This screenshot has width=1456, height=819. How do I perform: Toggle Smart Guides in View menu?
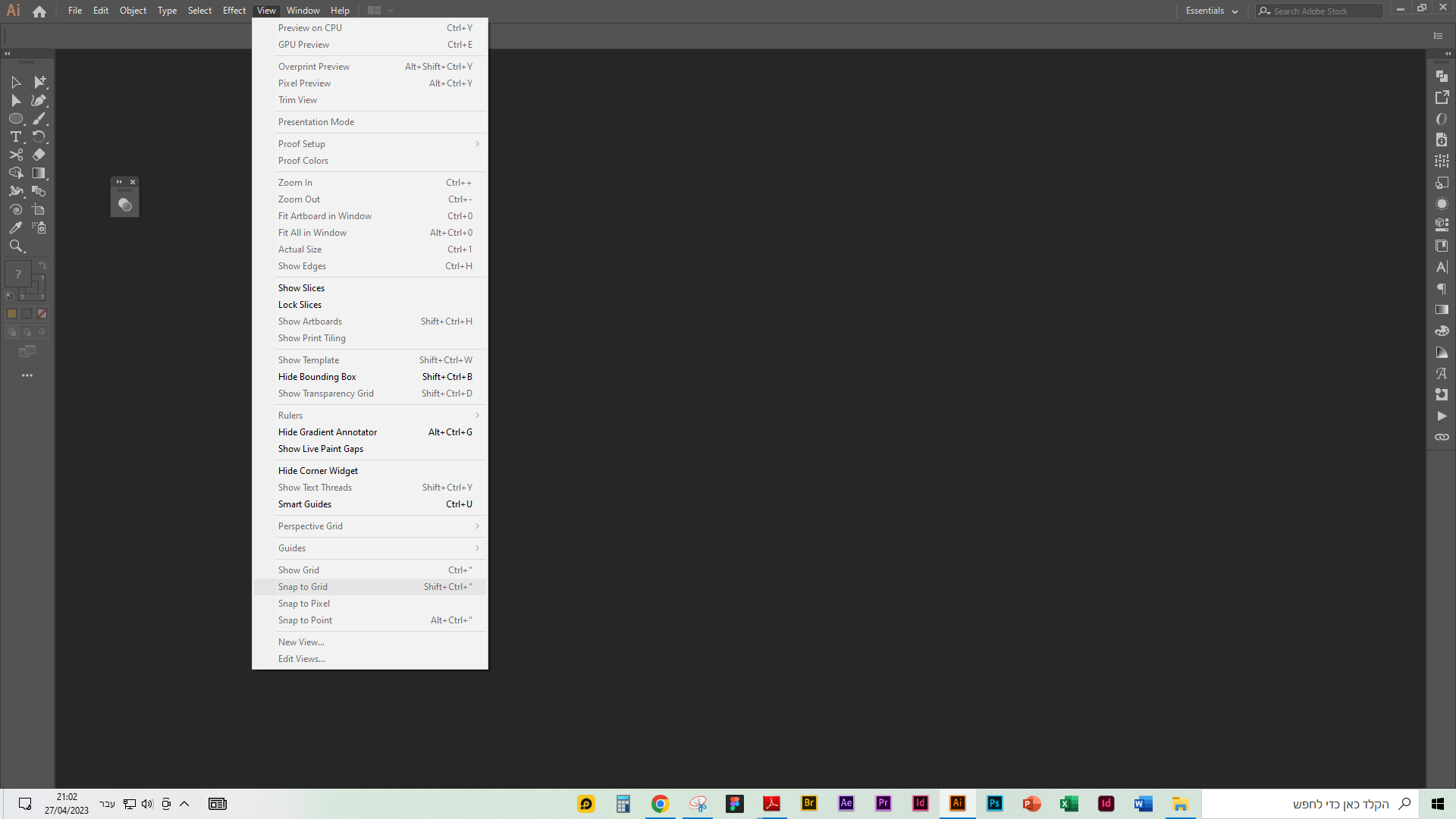[305, 504]
